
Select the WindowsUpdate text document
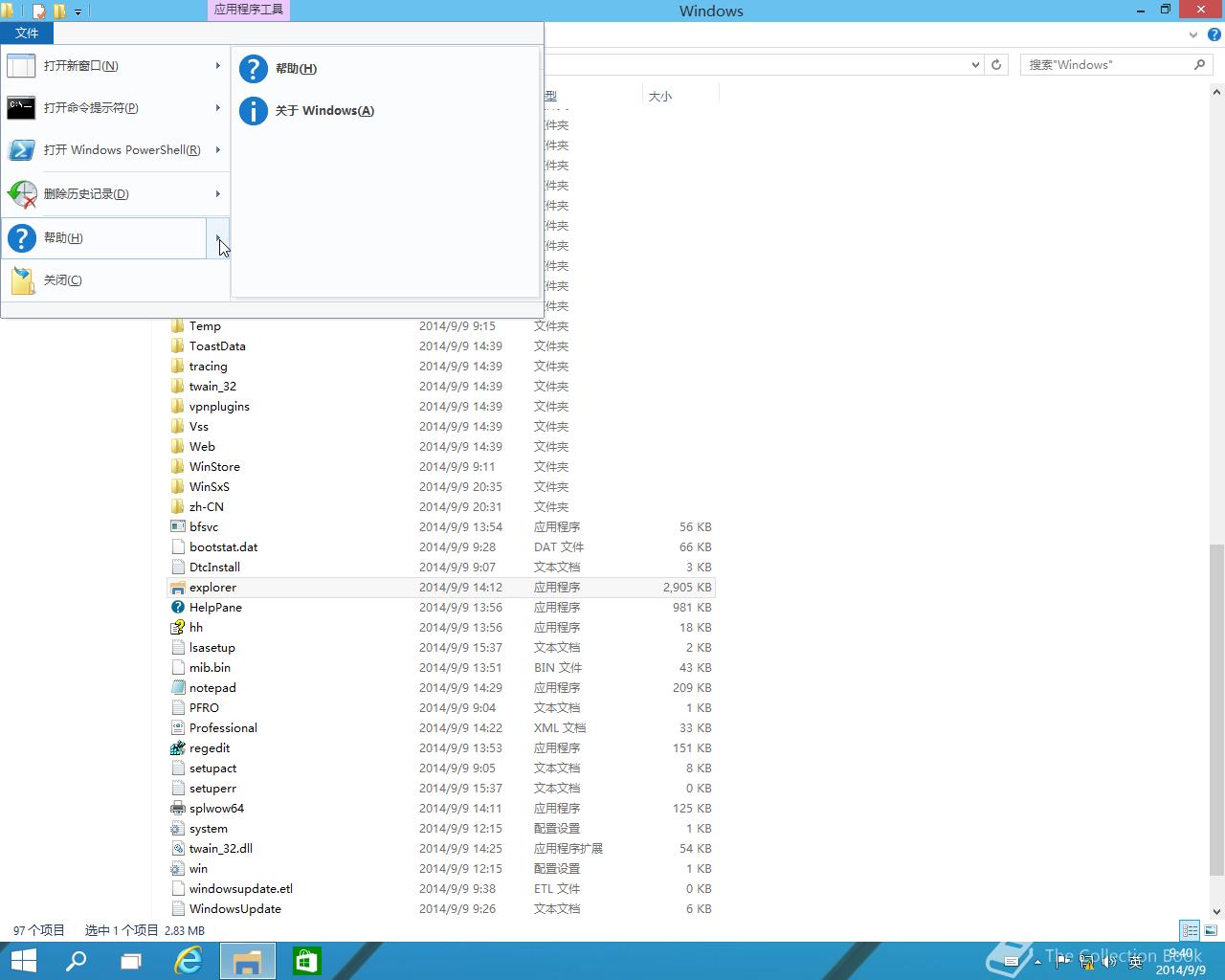point(441,909)
